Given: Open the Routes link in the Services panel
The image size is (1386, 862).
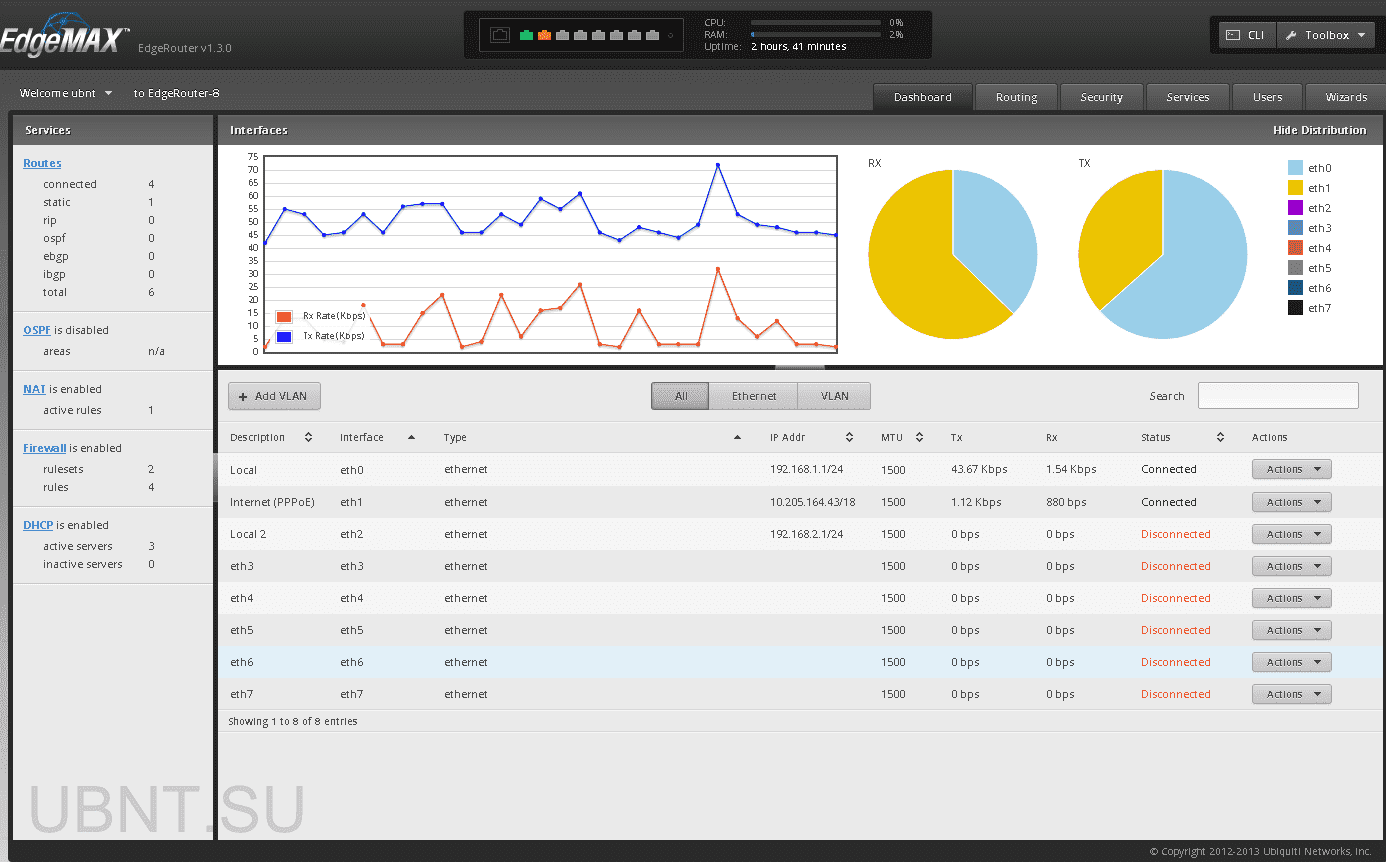Looking at the screenshot, I should pos(42,163).
